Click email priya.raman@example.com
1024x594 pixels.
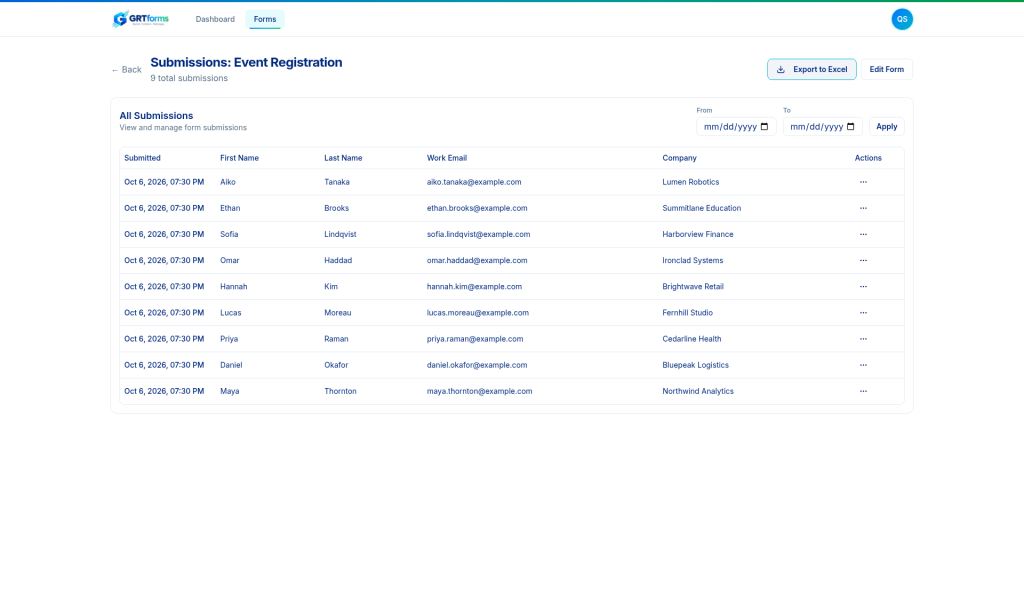pyautogui.click(x=475, y=339)
